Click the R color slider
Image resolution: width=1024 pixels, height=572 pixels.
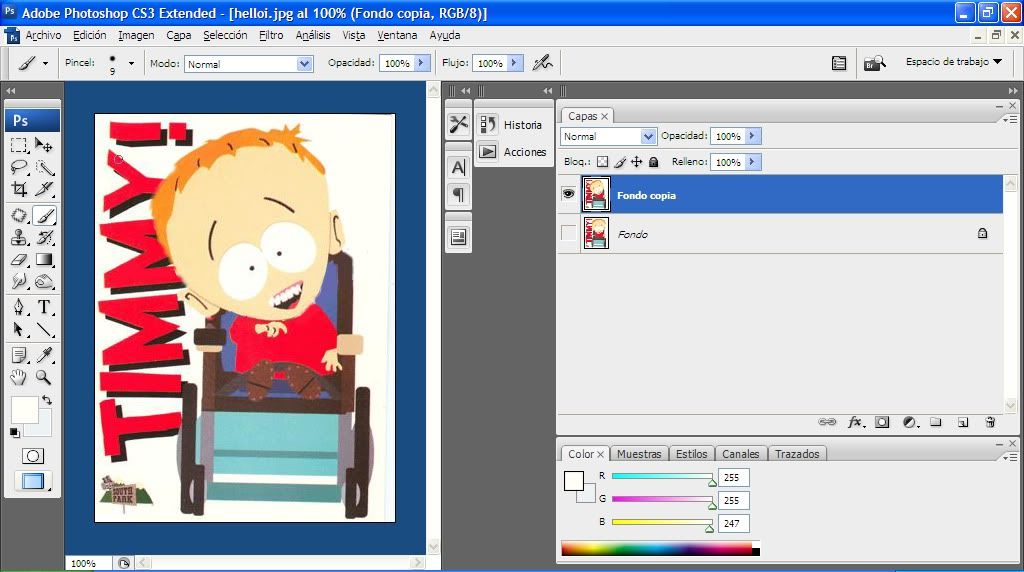[x=662, y=477]
